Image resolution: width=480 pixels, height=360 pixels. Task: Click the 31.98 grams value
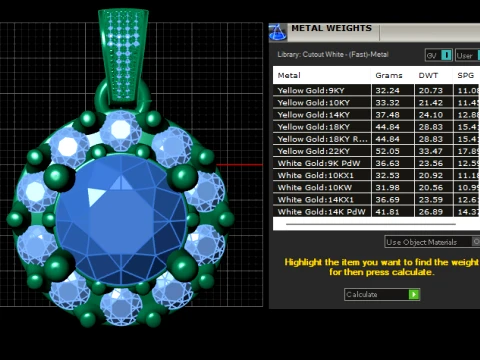coord(387,188)
